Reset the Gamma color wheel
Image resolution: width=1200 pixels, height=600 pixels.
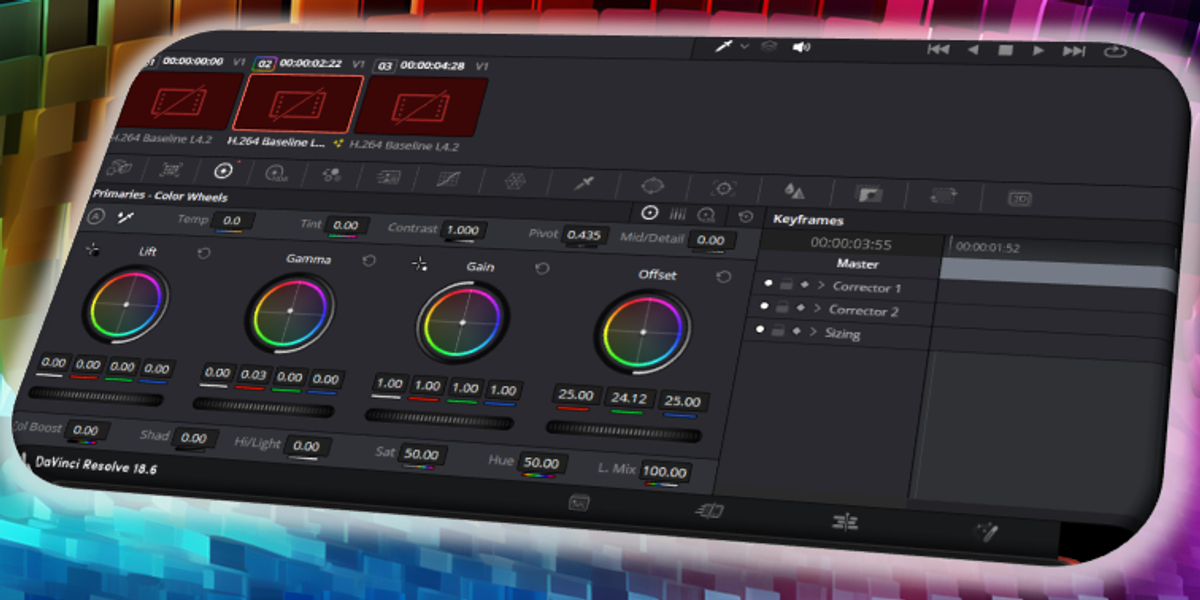click(x=368, y=260)
